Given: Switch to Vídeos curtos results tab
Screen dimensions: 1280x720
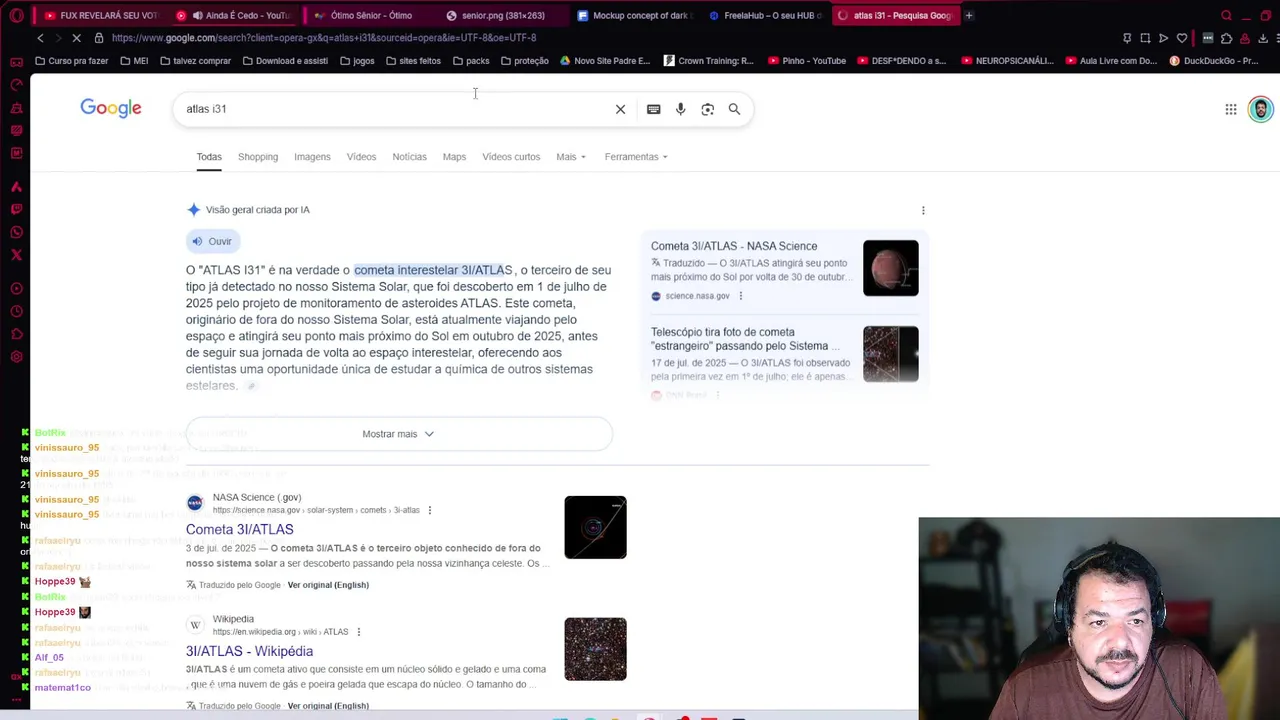Looking at the screenshot, I should tap(511, 157).
